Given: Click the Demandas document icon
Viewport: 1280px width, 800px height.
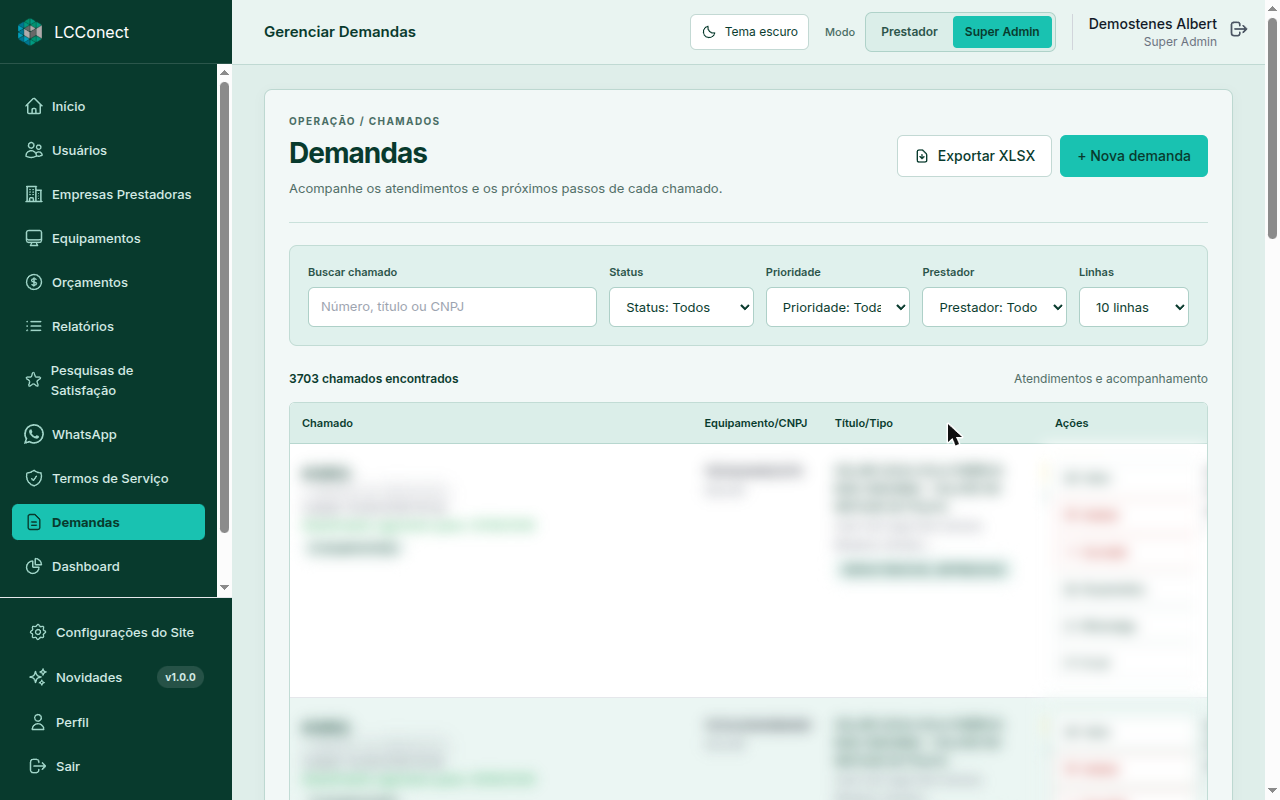Looking at the screenshot, I should [34, 522].
